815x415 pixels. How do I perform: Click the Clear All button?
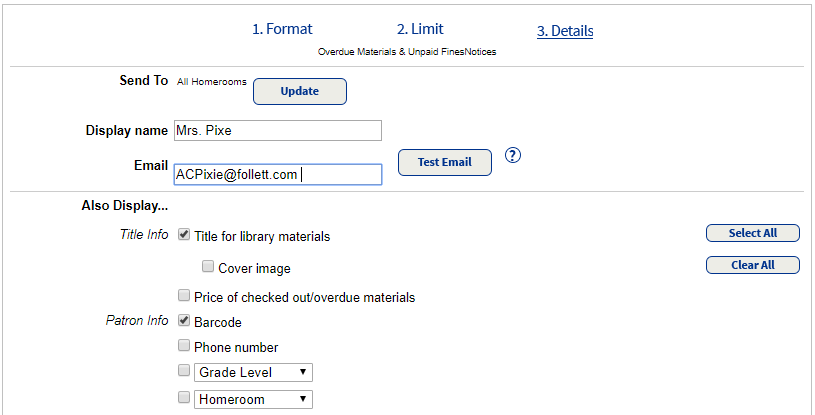[x=752, y=265]
